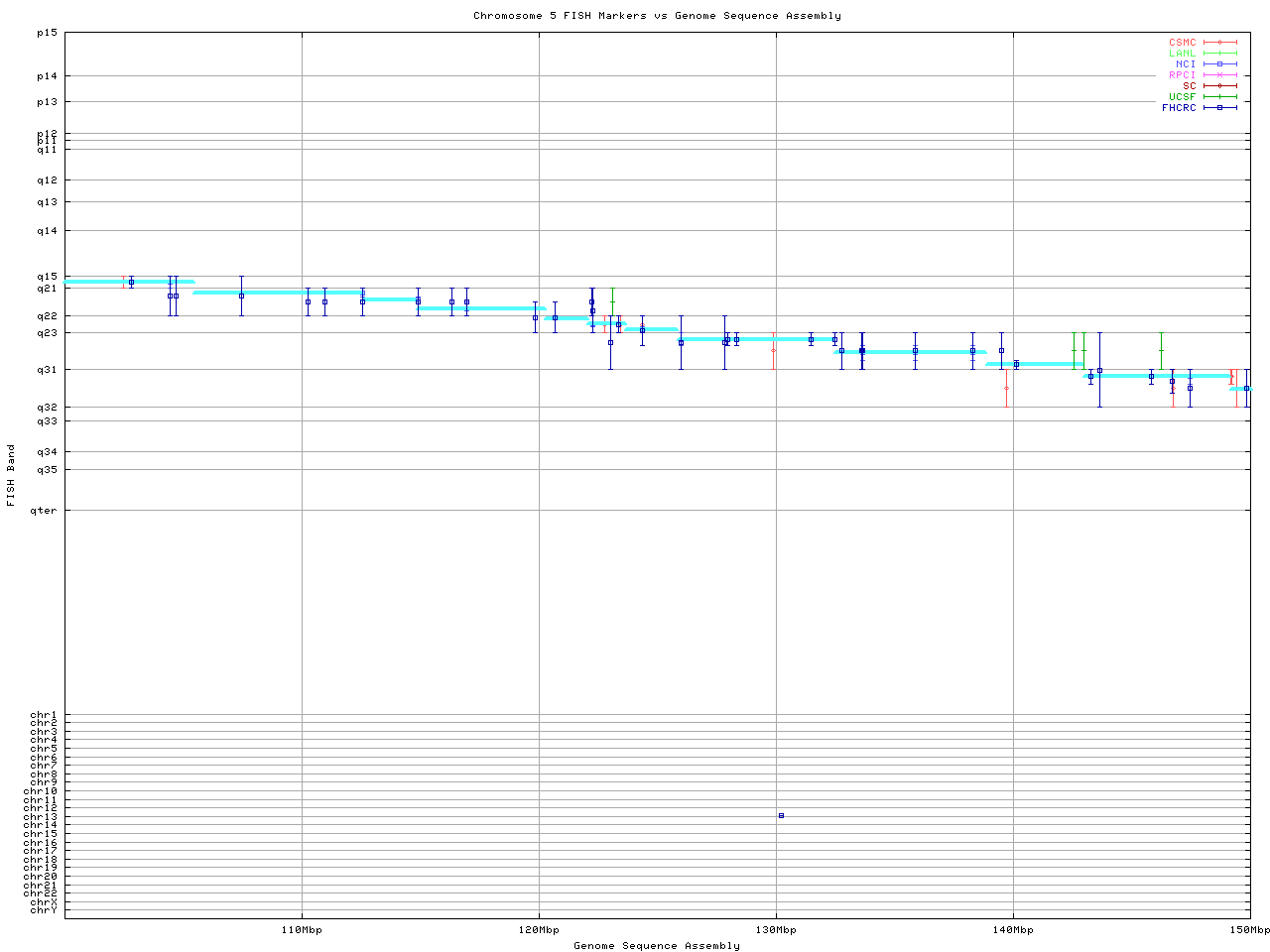Click the q32 band label
Screen dimensions: 1270x952
click(x=48, y=408)
